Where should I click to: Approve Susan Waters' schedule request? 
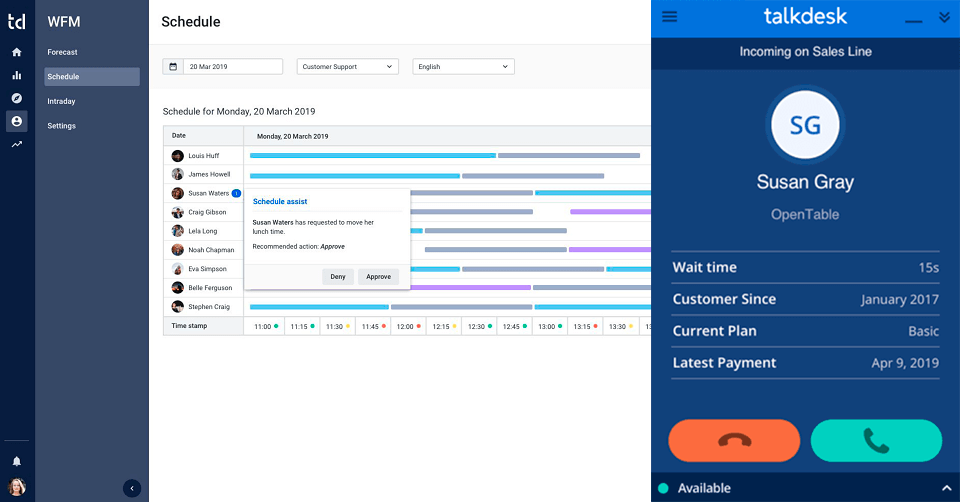click(x=378, y=277)
